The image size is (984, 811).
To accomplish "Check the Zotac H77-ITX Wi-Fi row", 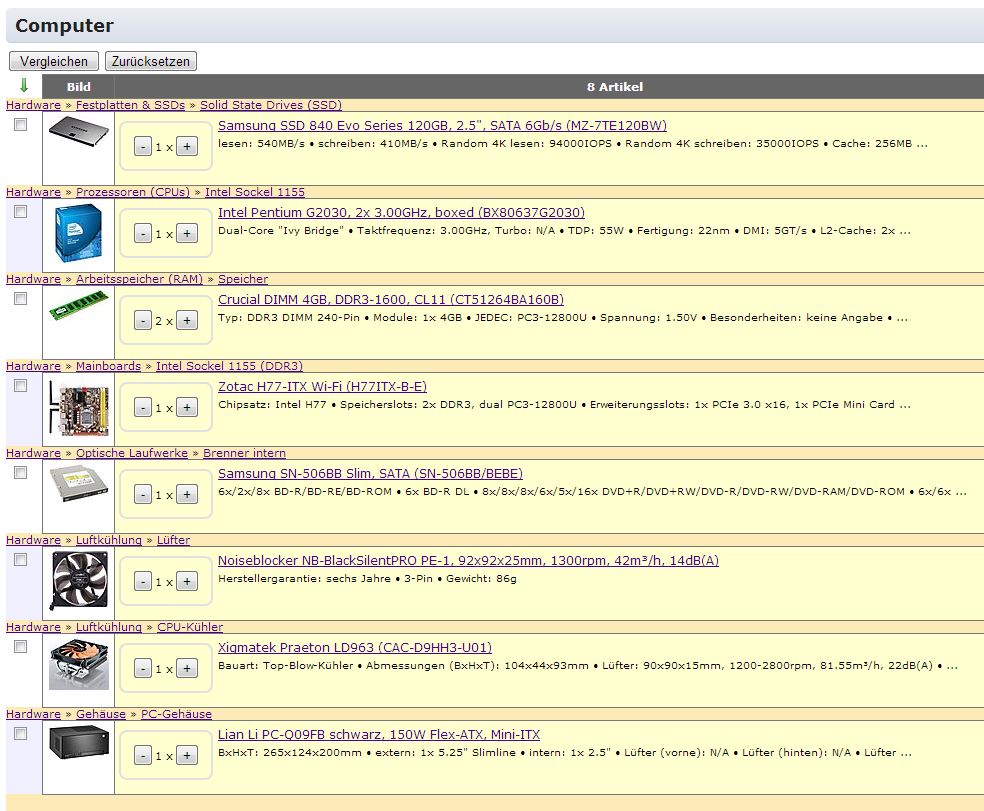I will pos(21,385).
